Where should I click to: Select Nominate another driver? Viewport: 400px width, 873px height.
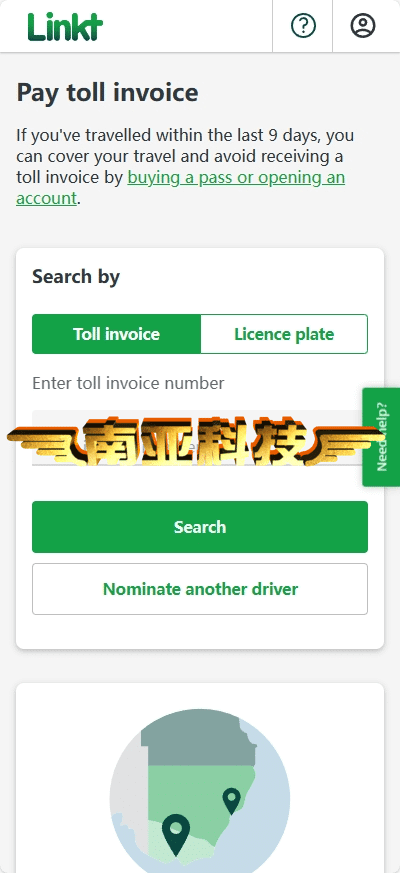click(200, 589)
